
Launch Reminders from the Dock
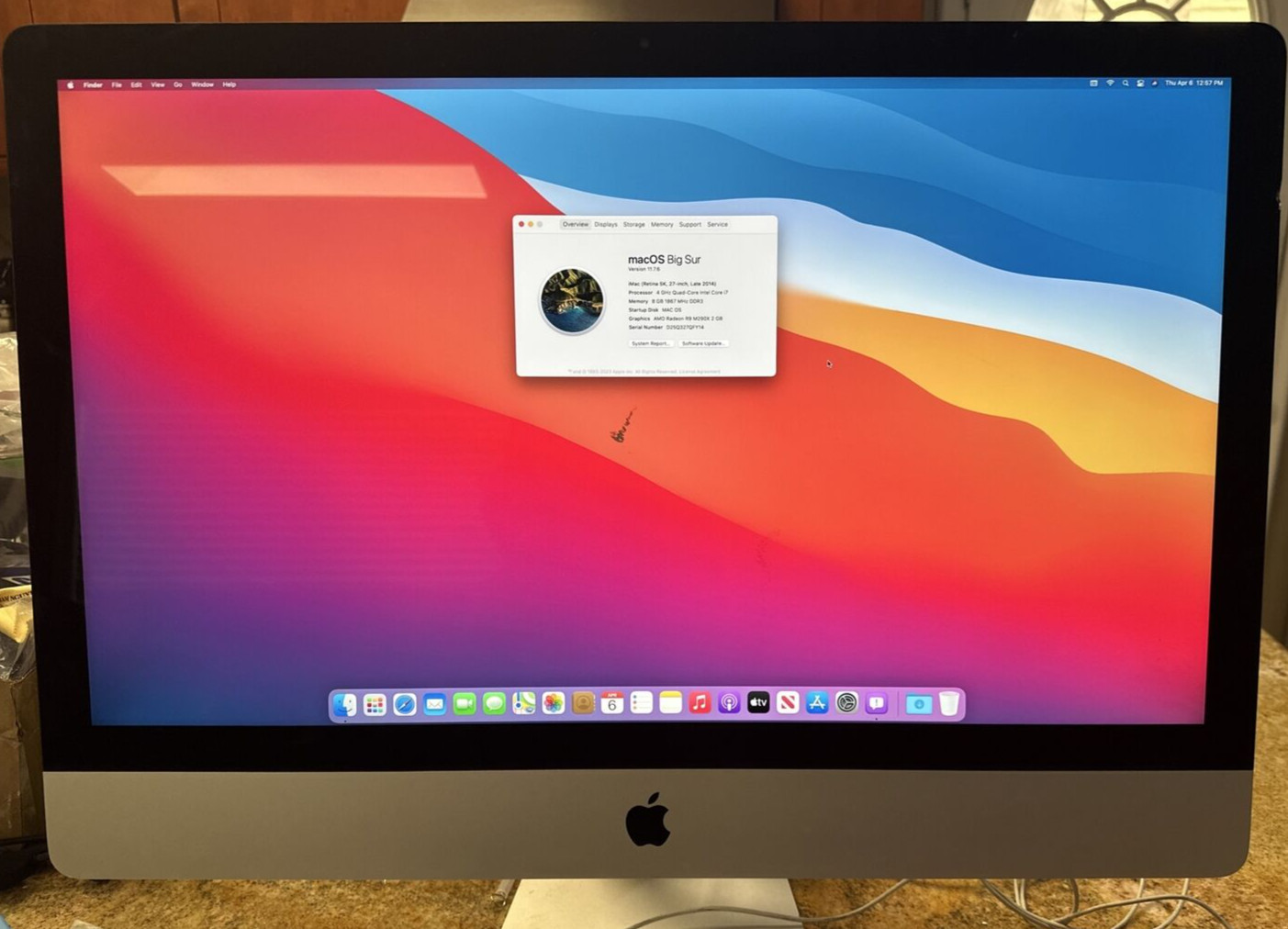coord(641,703)
